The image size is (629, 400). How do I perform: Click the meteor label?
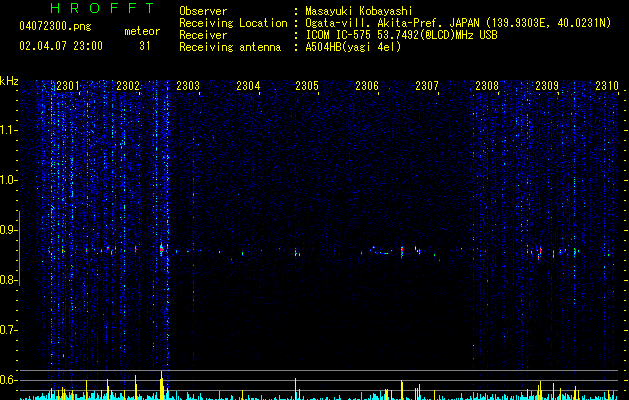(x=142, y=31)
